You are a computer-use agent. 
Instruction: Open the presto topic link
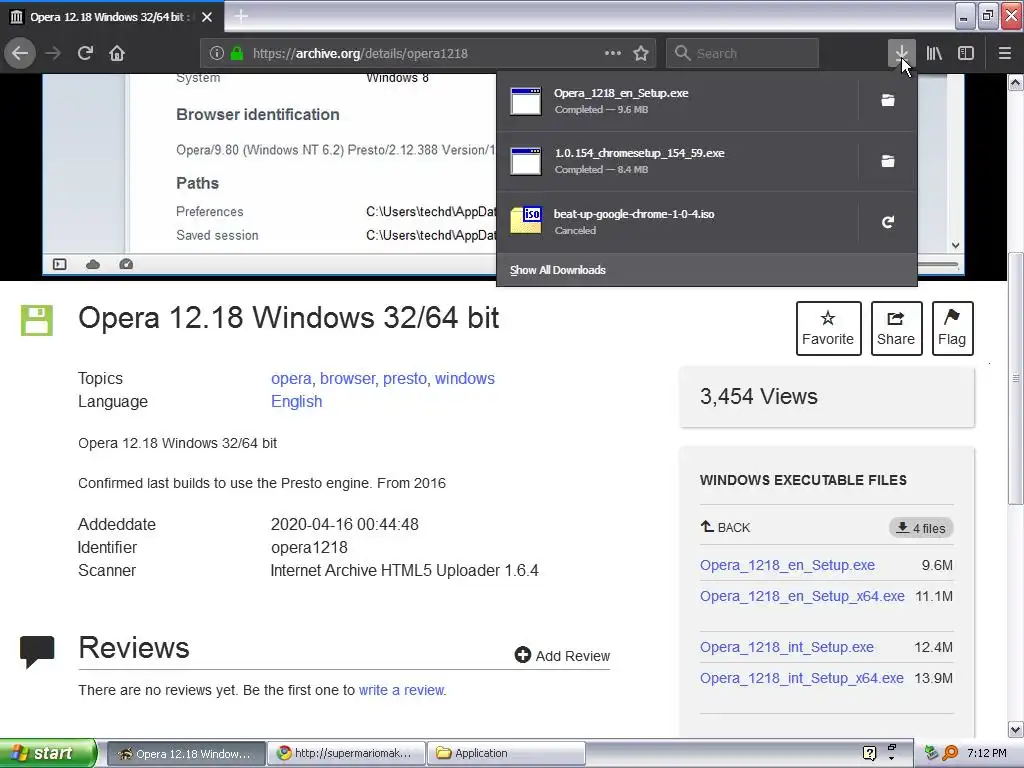click(404, 379)
